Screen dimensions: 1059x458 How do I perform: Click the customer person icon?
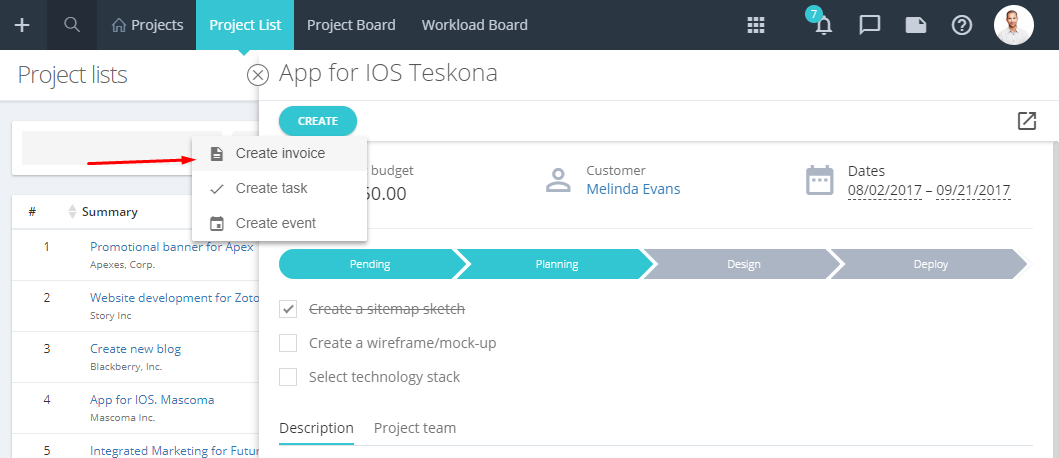(x=559, y=180)
